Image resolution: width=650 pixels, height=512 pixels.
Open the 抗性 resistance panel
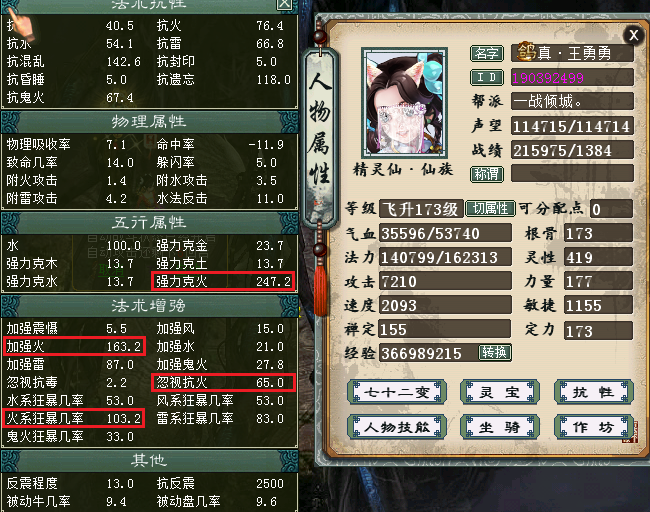point(594,392)
